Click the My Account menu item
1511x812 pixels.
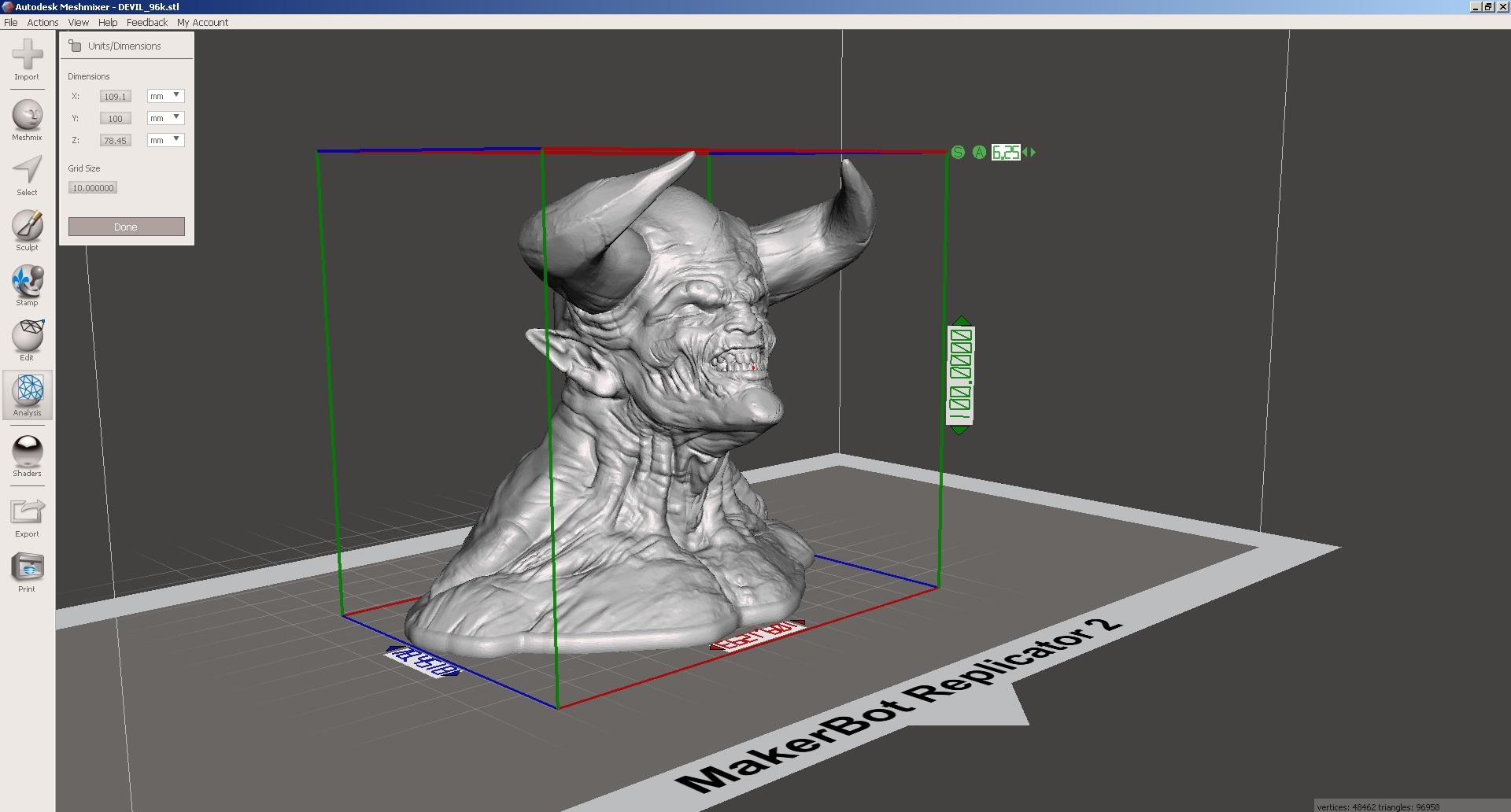(x=202, y=23)
